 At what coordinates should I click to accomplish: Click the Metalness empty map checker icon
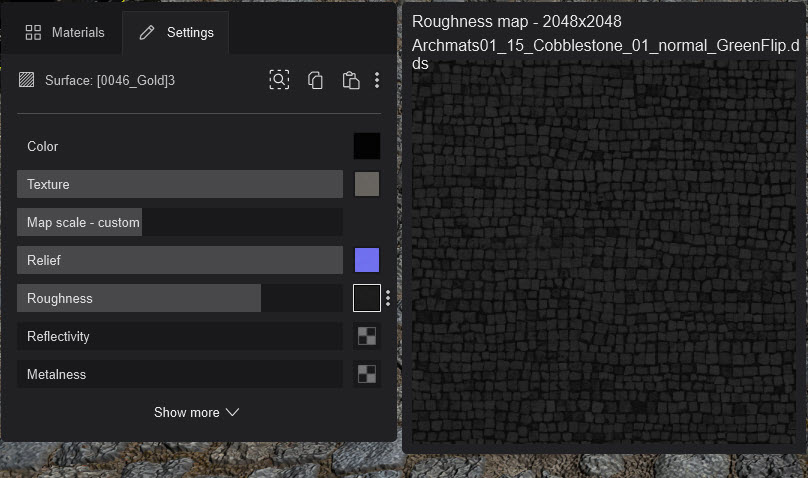click(367, 375)
